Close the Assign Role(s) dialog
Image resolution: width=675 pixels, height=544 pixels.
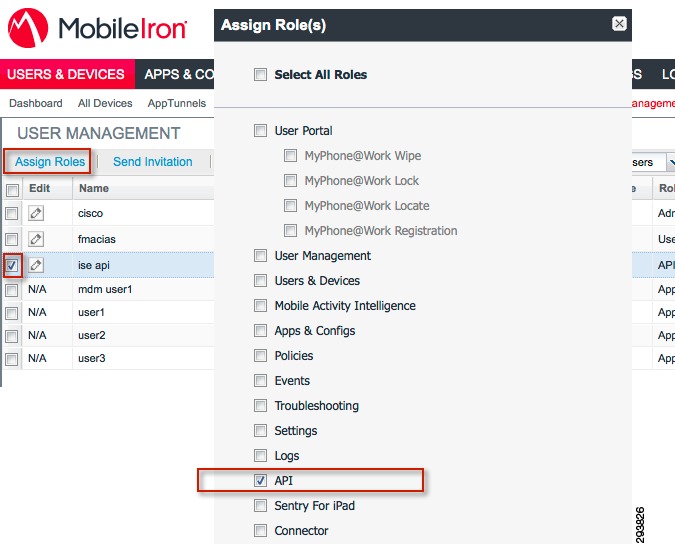click(619, 24)
